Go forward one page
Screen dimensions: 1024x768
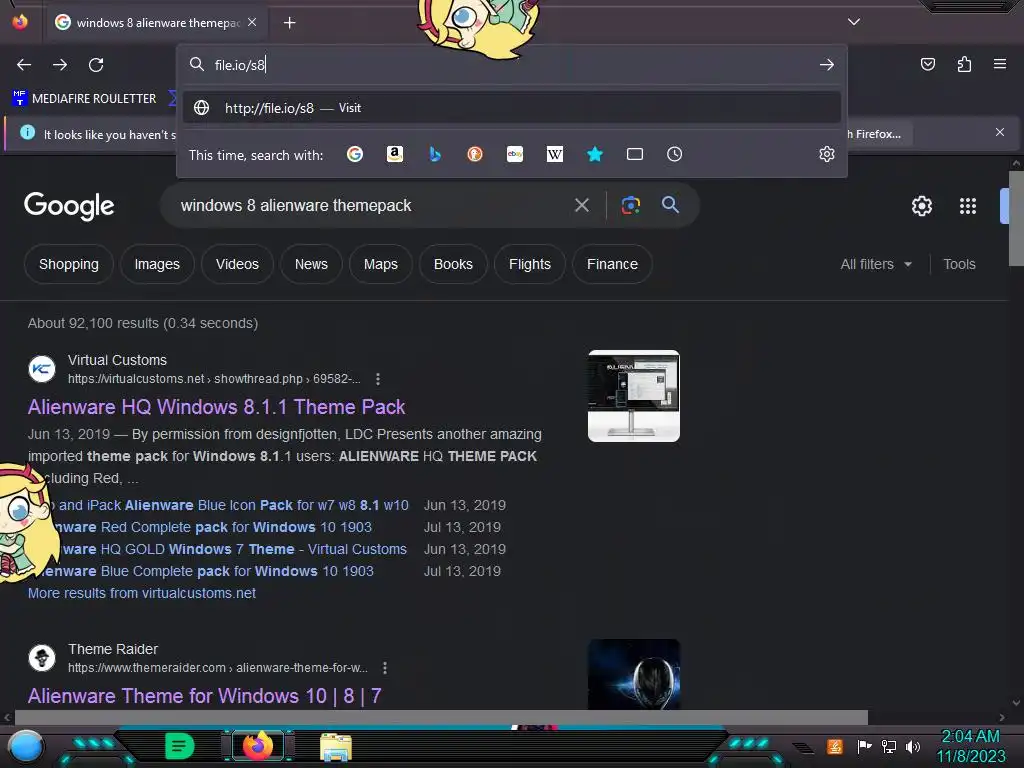[x=60, y=65]
